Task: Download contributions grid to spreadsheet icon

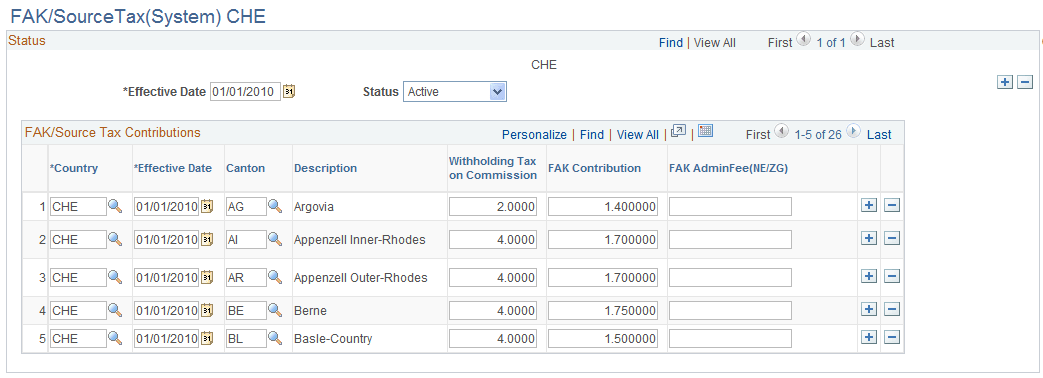Action: tap(706, 130)
